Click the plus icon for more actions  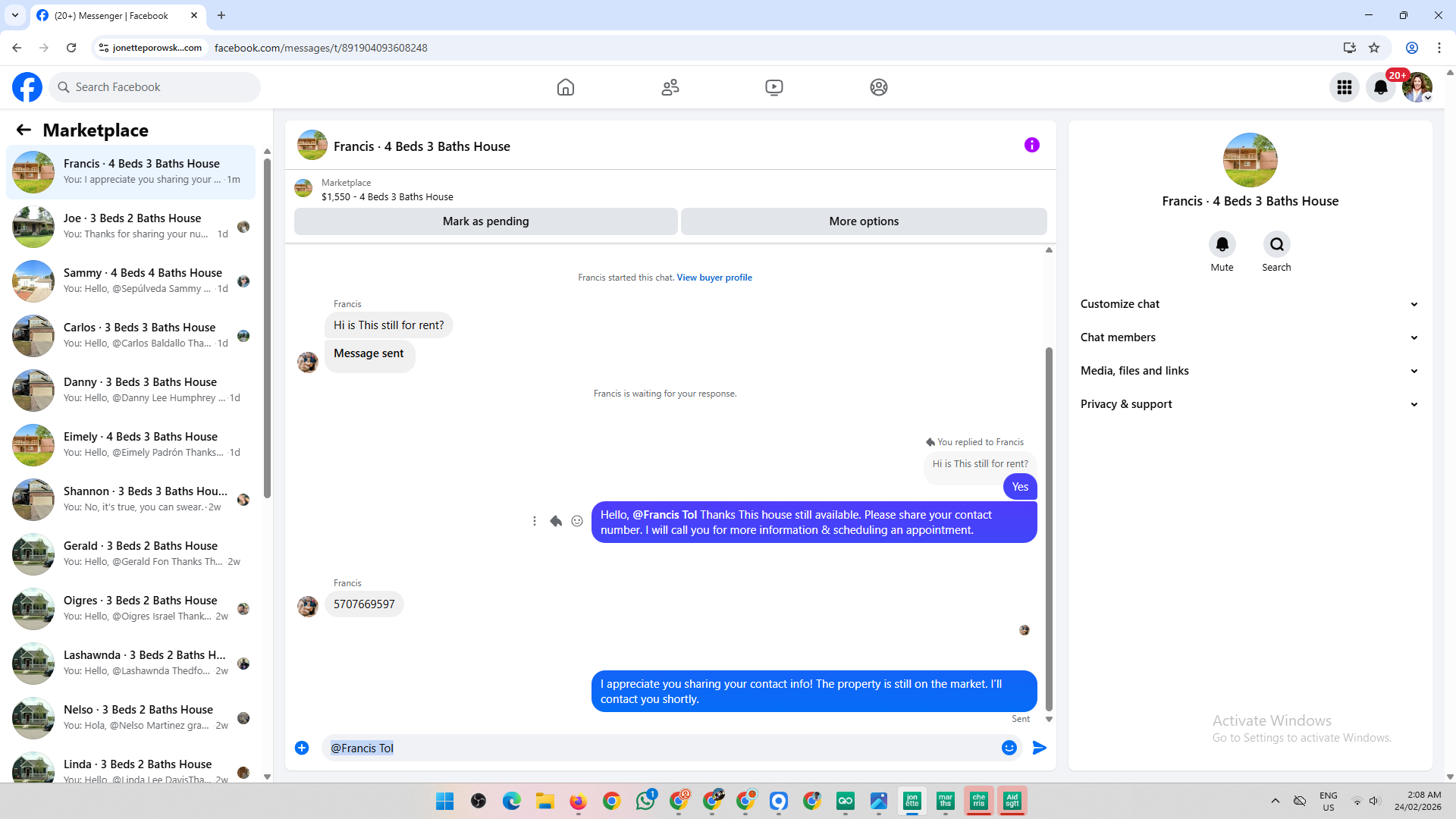(302, 748)
